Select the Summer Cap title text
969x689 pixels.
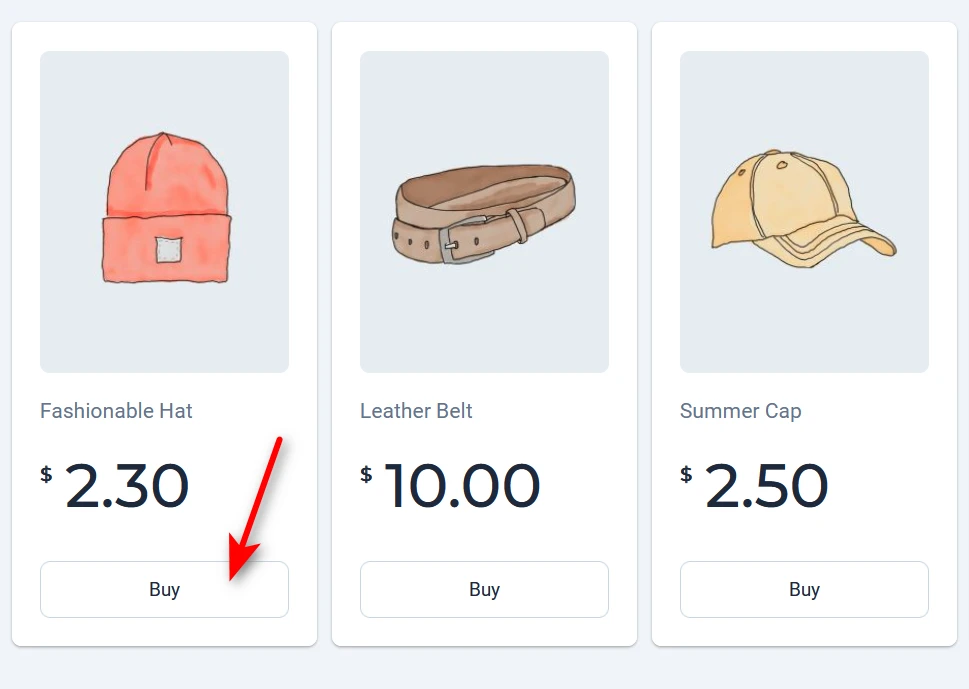[x=740, y=411]
